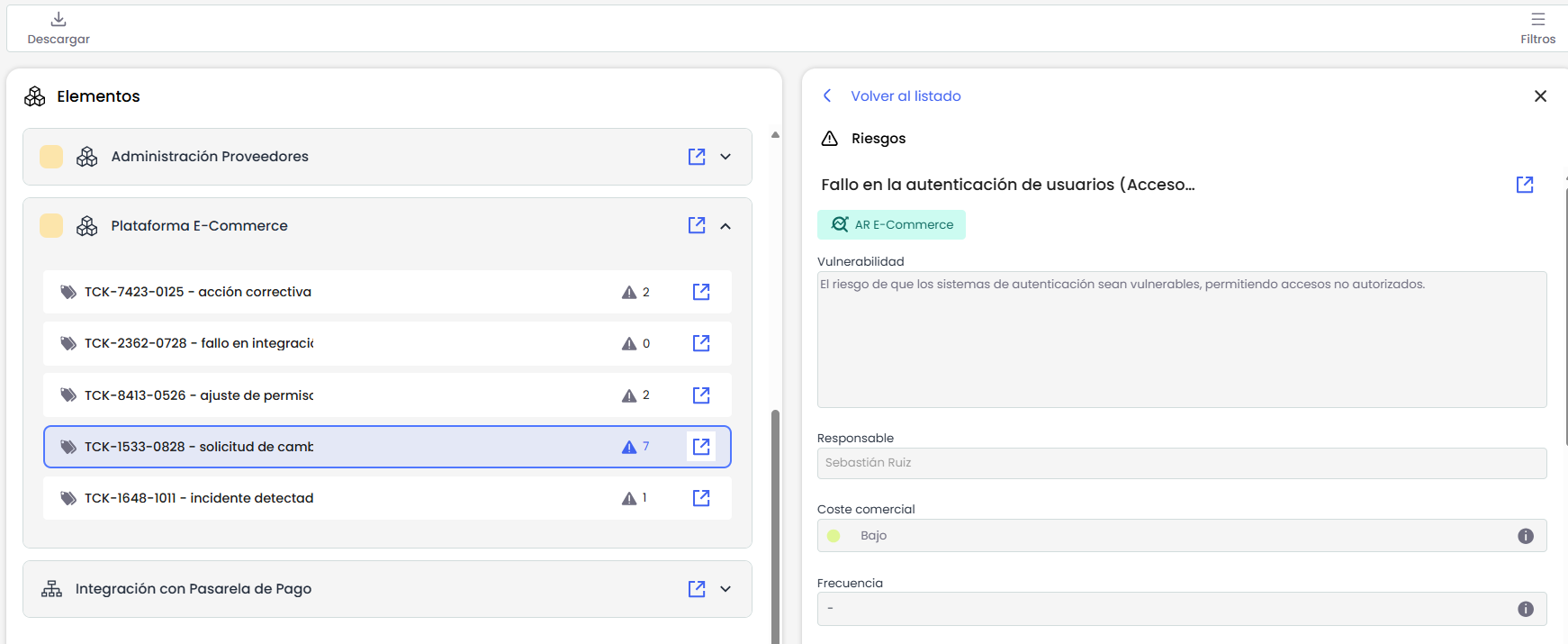Viewport: 1568px width, 644px height.
Task: Click info icon for Coste comercial
Action: click(1526, 536)
